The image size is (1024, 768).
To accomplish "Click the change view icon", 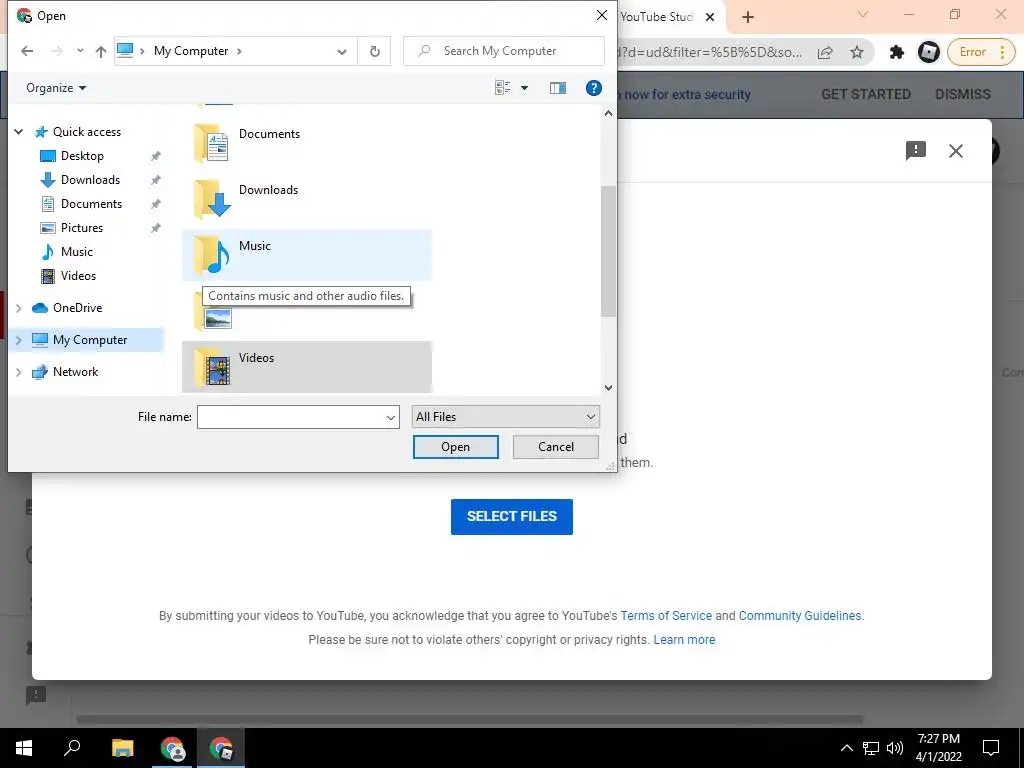I will 502,88.
